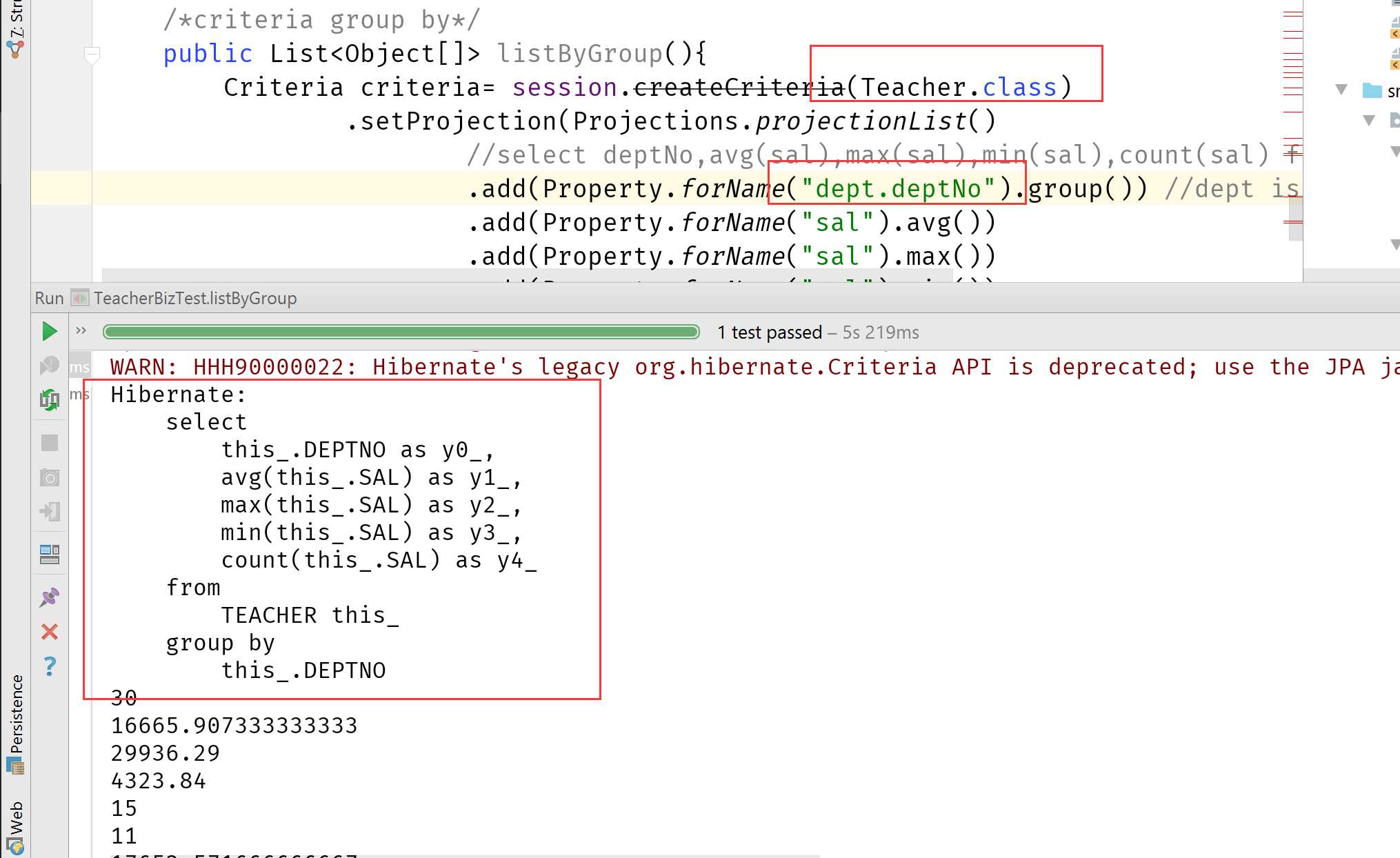Collapse the second project tree arrow
Image resolution: width=1400 pixels, height=858 pixels.
[1370, 120]
